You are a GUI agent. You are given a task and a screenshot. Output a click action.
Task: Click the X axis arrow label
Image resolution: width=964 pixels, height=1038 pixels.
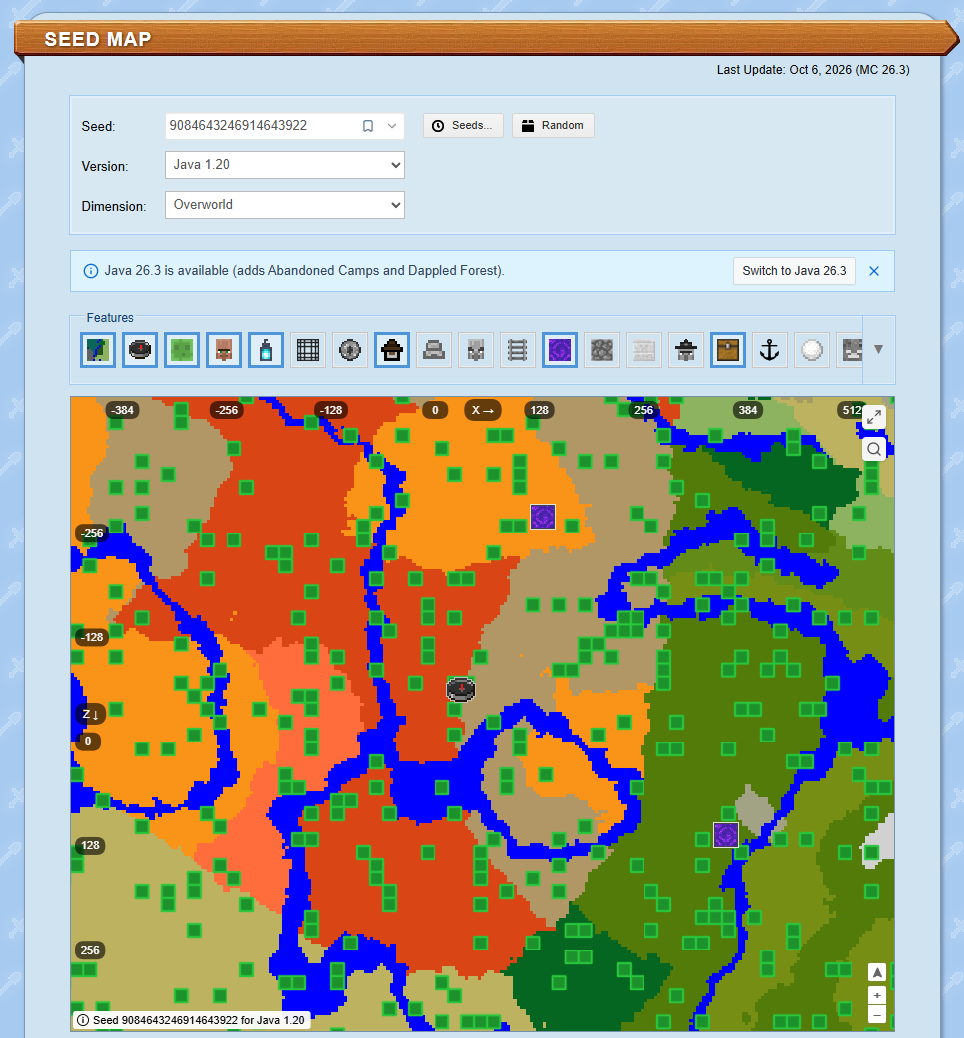coord(483,410)
